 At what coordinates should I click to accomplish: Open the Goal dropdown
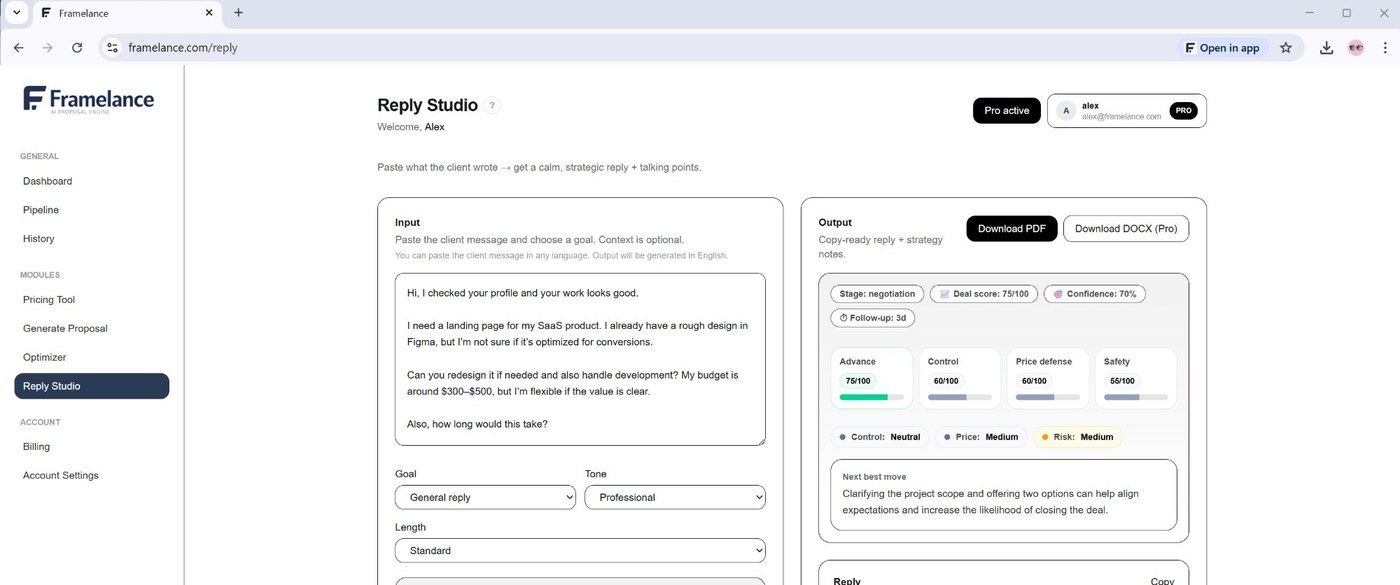pos(485,497)
